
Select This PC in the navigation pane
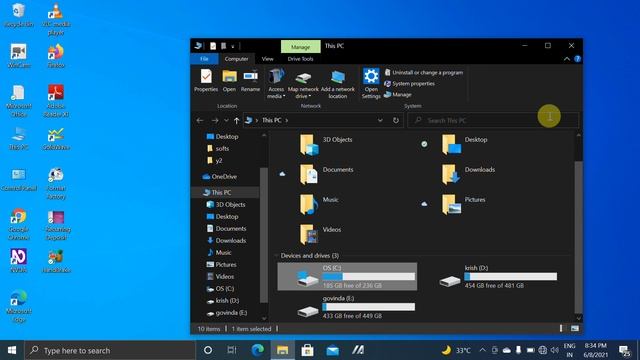point(221,192)
